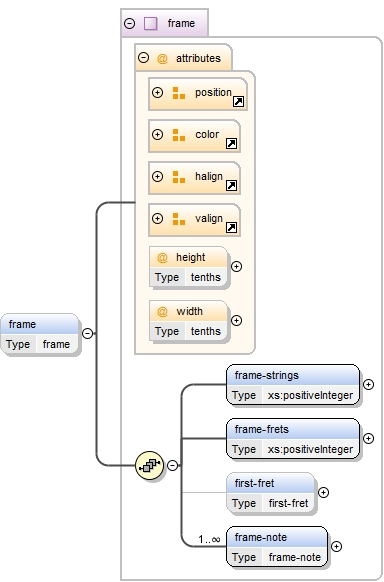Expand the frame-frets element
The height and width of the screenshot is (582, 384).
pos(368,439)
